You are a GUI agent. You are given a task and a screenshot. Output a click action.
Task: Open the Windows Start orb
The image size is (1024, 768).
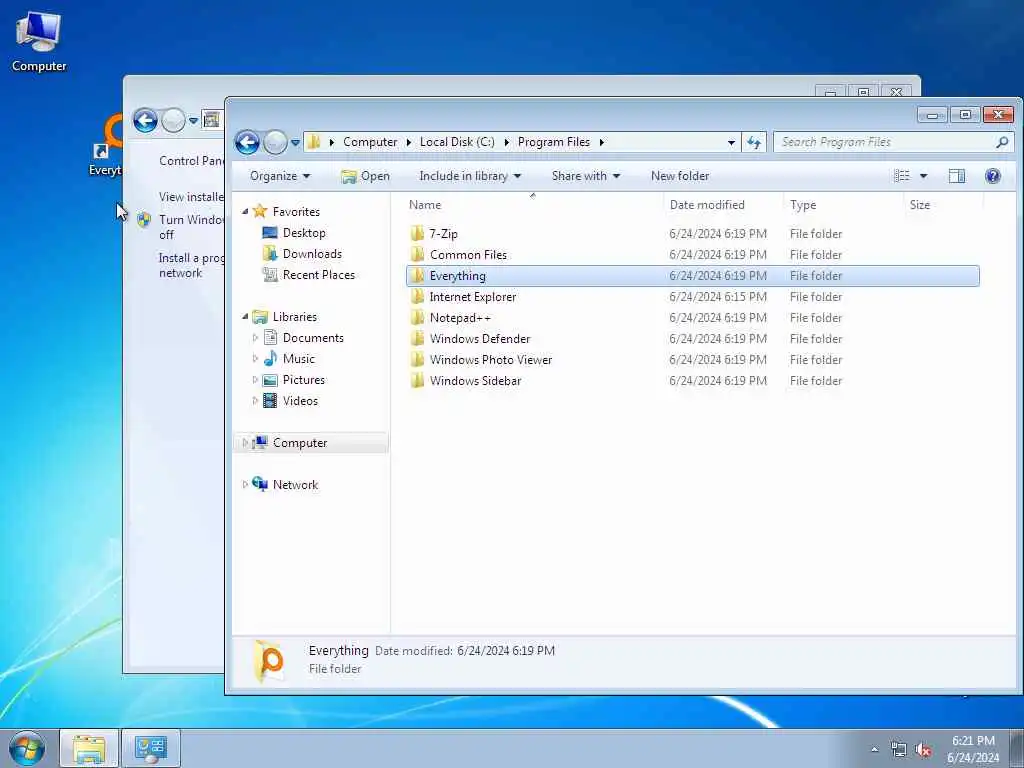click(x=27, y=748)
